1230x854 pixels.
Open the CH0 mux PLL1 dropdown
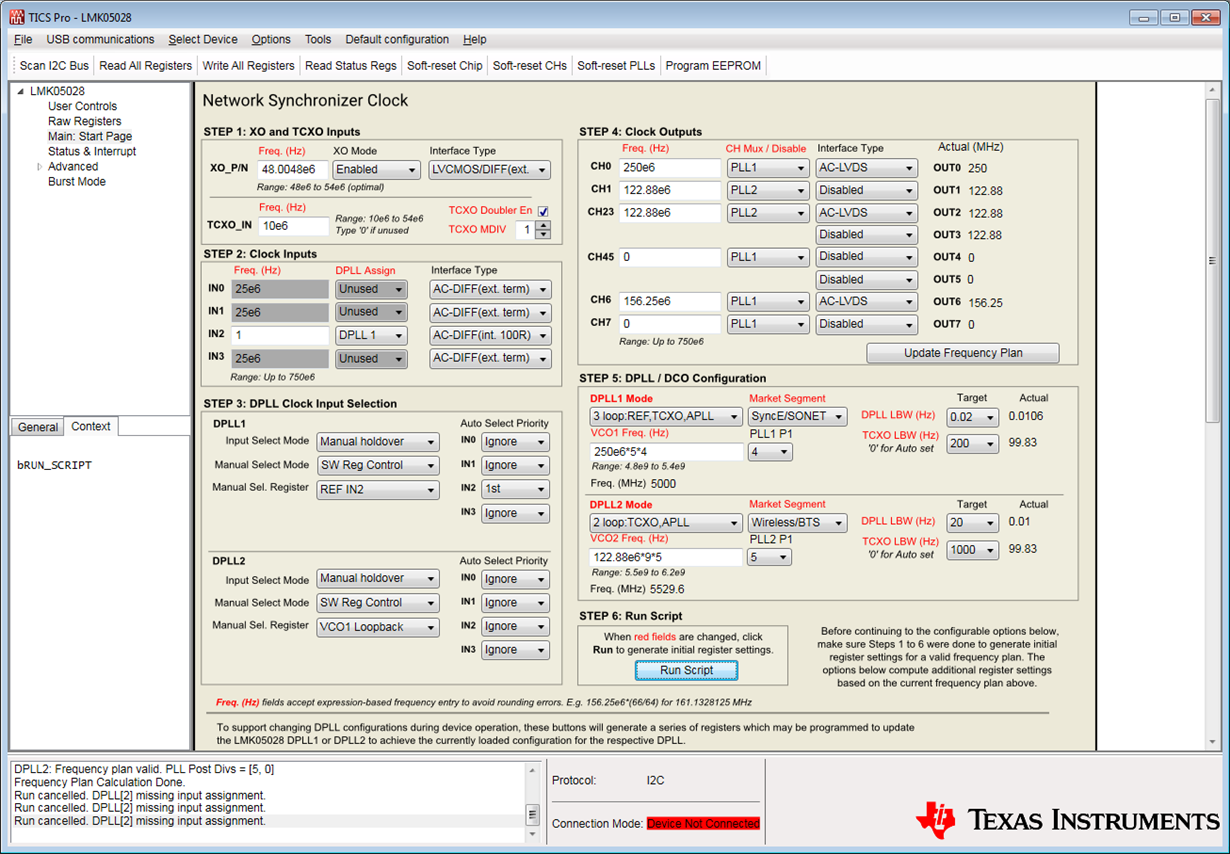767,168
